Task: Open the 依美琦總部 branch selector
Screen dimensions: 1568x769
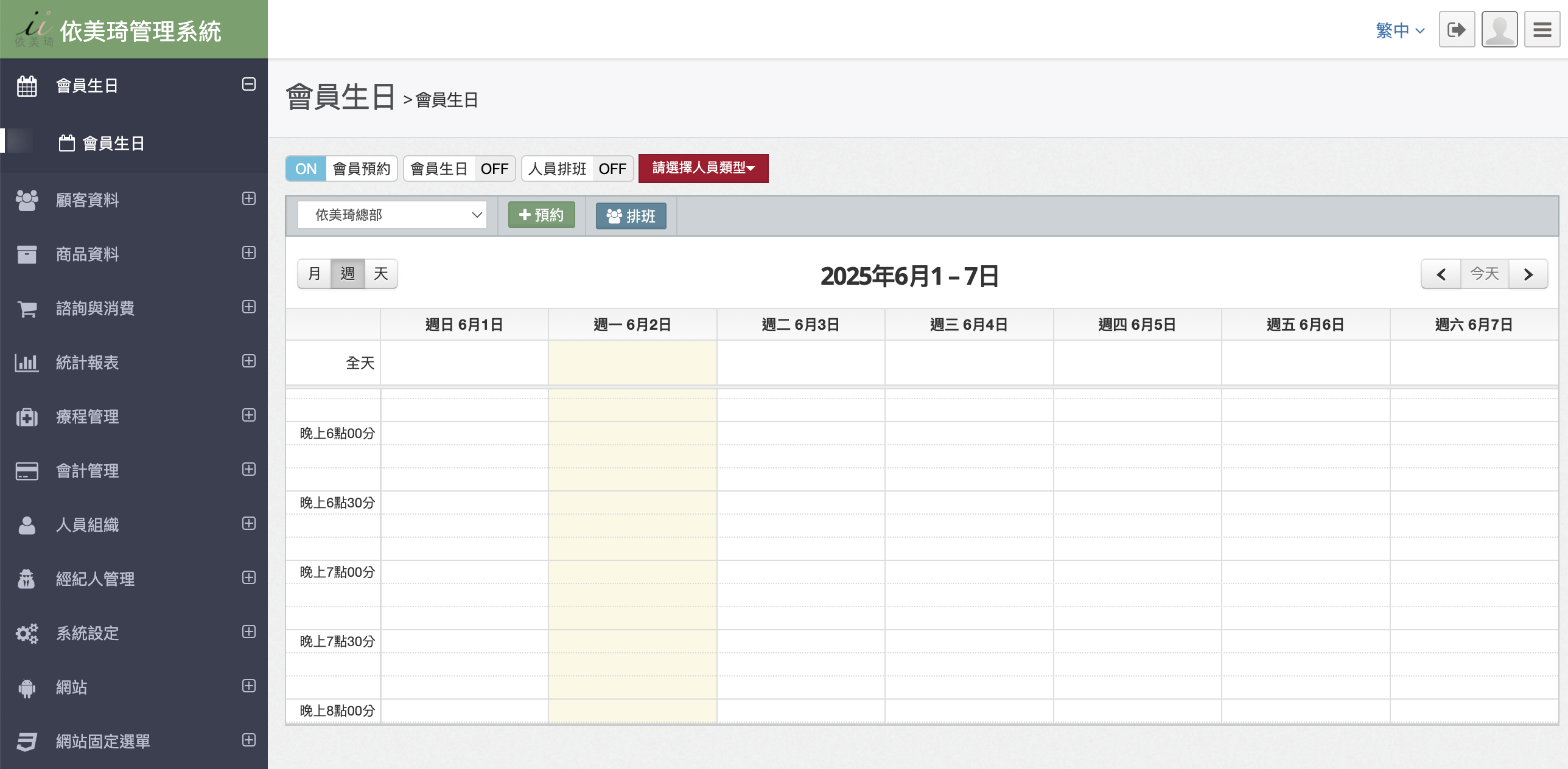Action: [x=392, y=215]
